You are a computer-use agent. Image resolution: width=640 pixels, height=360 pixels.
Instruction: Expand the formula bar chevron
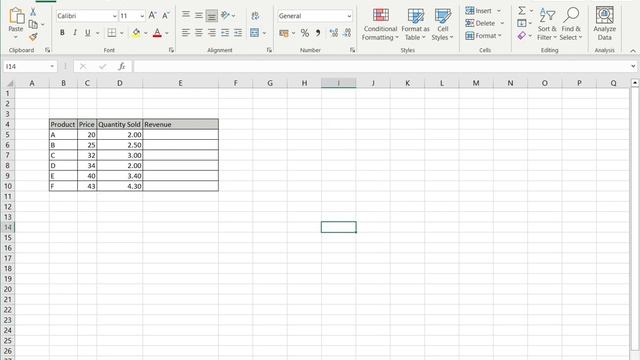tap(633, 67)
